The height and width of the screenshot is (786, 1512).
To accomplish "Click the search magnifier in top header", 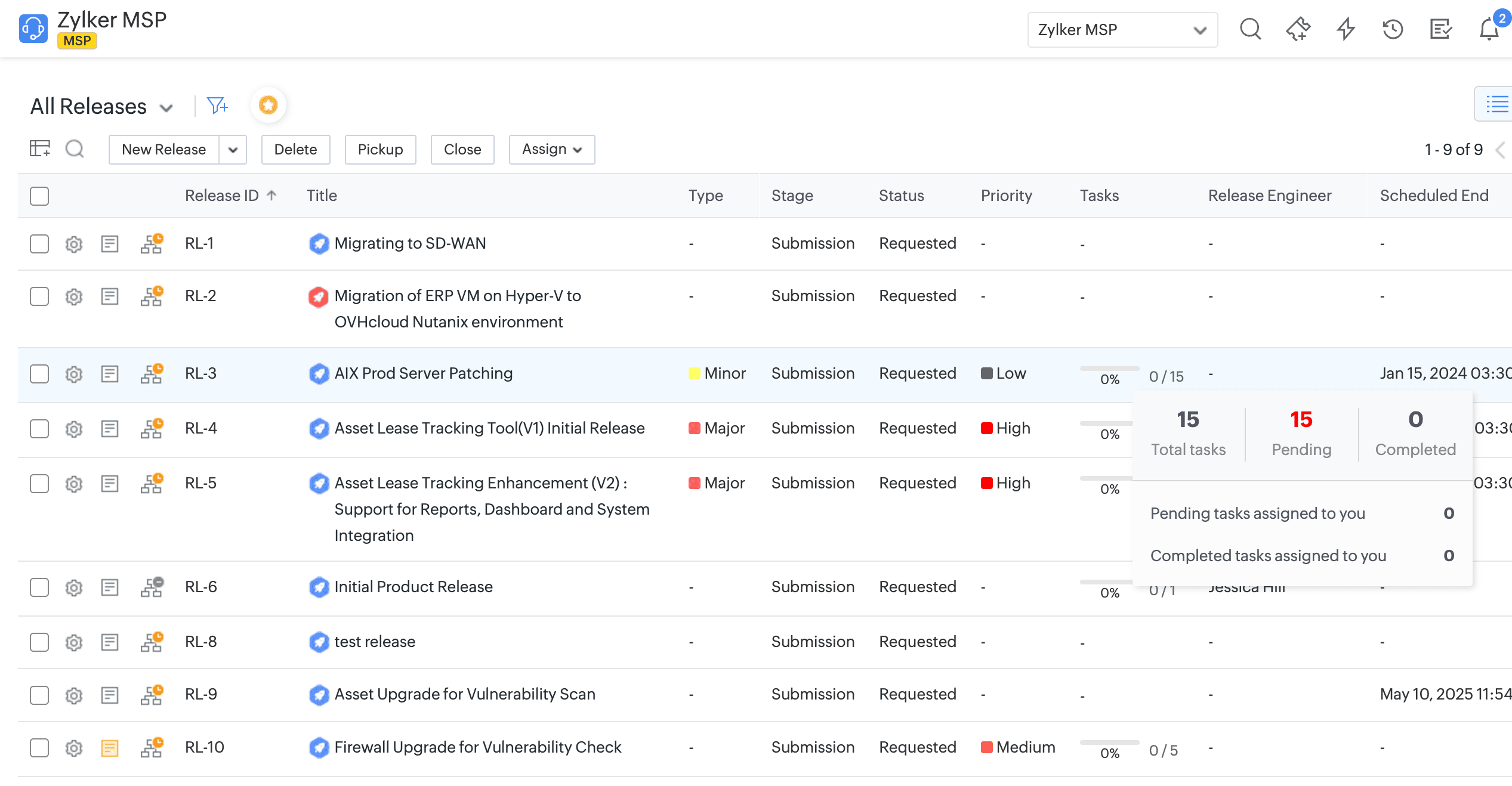I will click(x=1250, y=29).
